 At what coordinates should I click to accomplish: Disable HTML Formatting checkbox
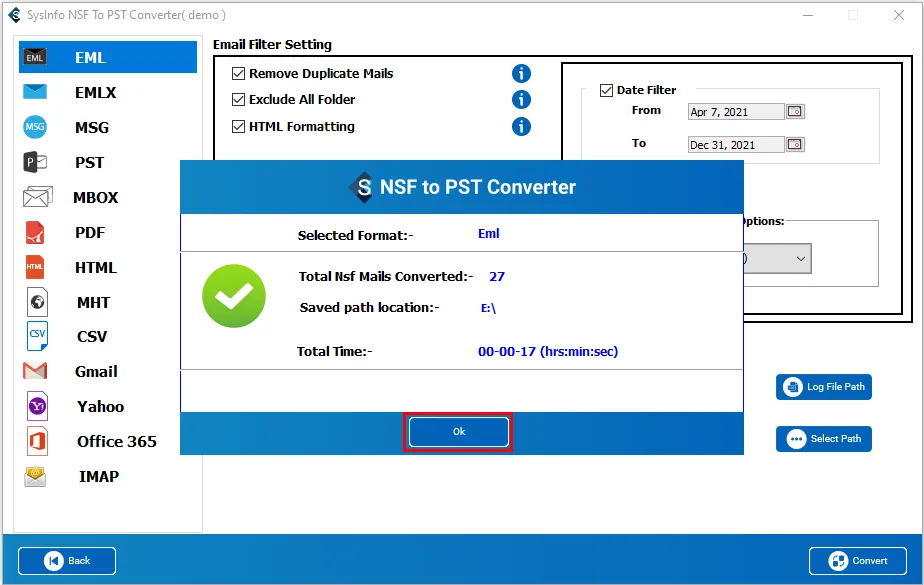[x=238, y=127]
